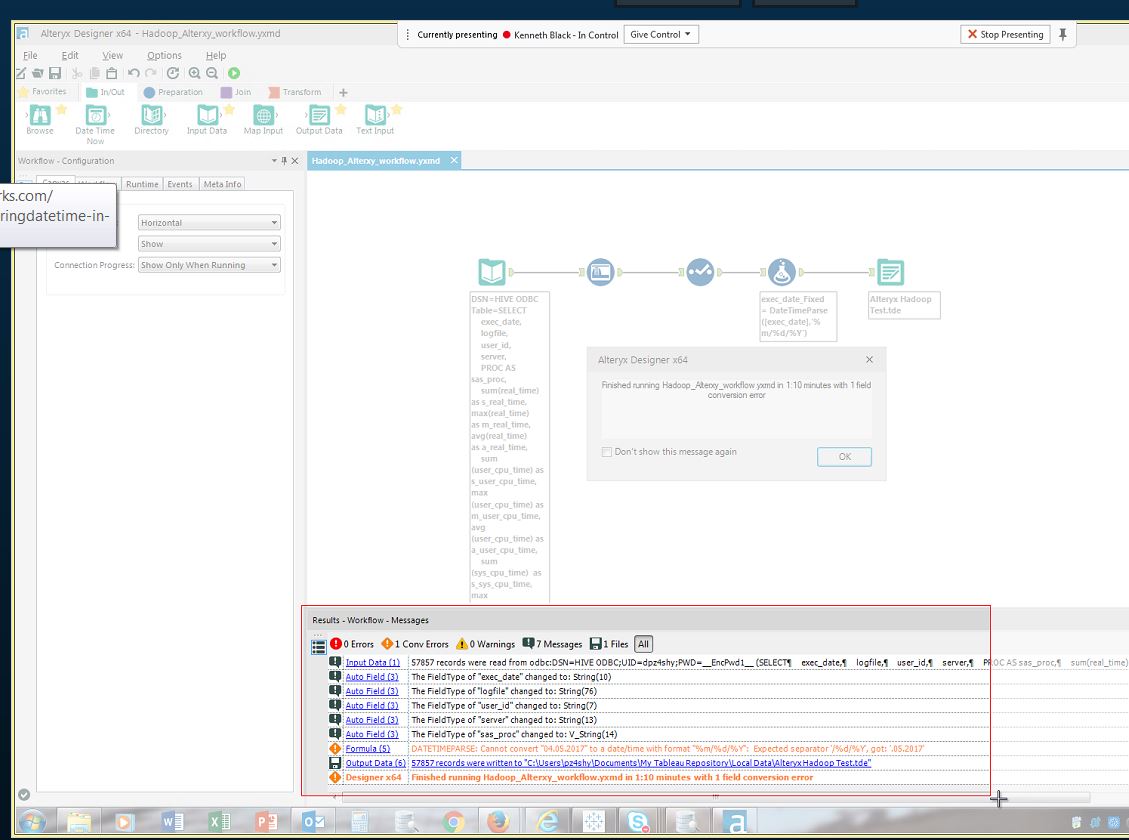Image resolution: width=1129 pixels, height=840 pixels.
Task: Open the Edit menu
Action: click(x=70, y=55)
